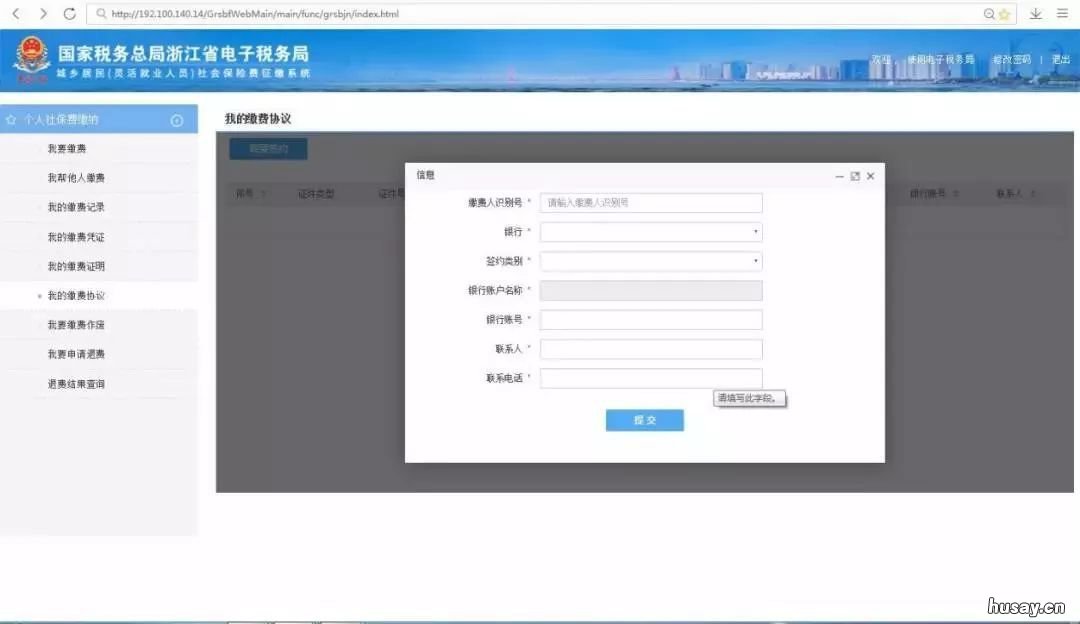The width and height of the screenshot is (1080, 624).
Task: Click the star icon beside 个人社保费缴纳
Action: coord(13,119)
